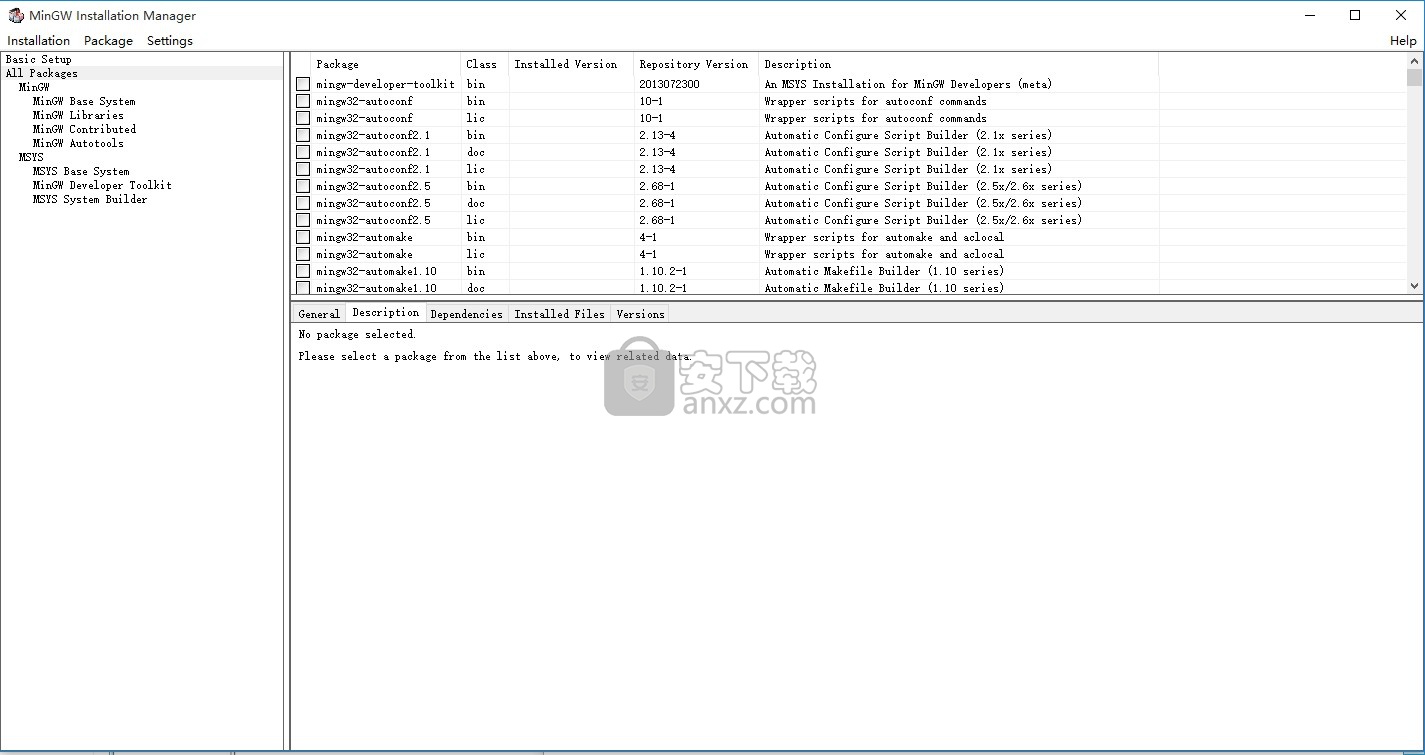The width and height of the screenshot is (1425, 755).
Task: Mark the mingw32-automake lic checkbox
Action: 303,254
